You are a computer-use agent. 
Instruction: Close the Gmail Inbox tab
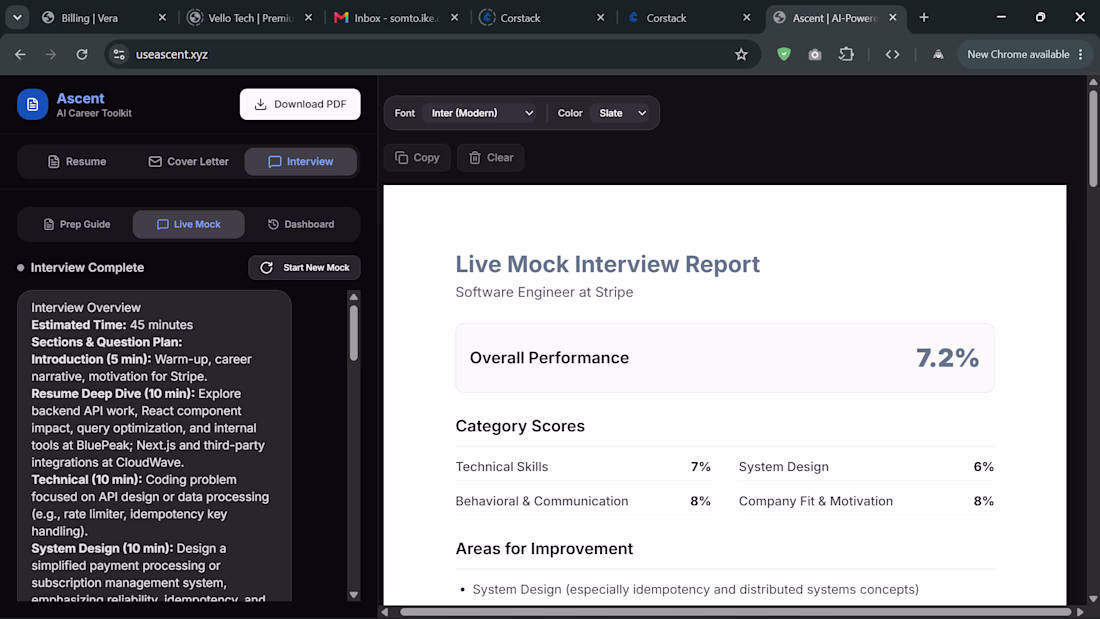coord(454,18)
